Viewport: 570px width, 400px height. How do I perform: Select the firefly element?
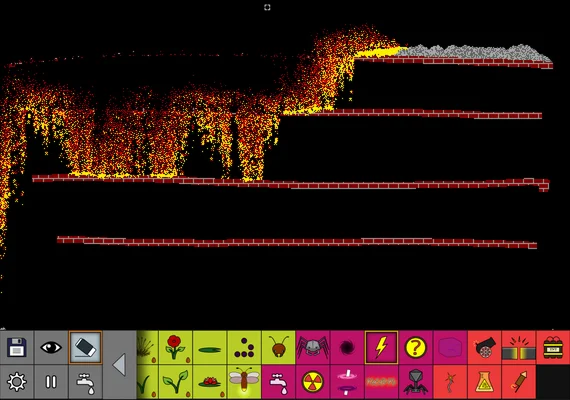coord(244,382)
